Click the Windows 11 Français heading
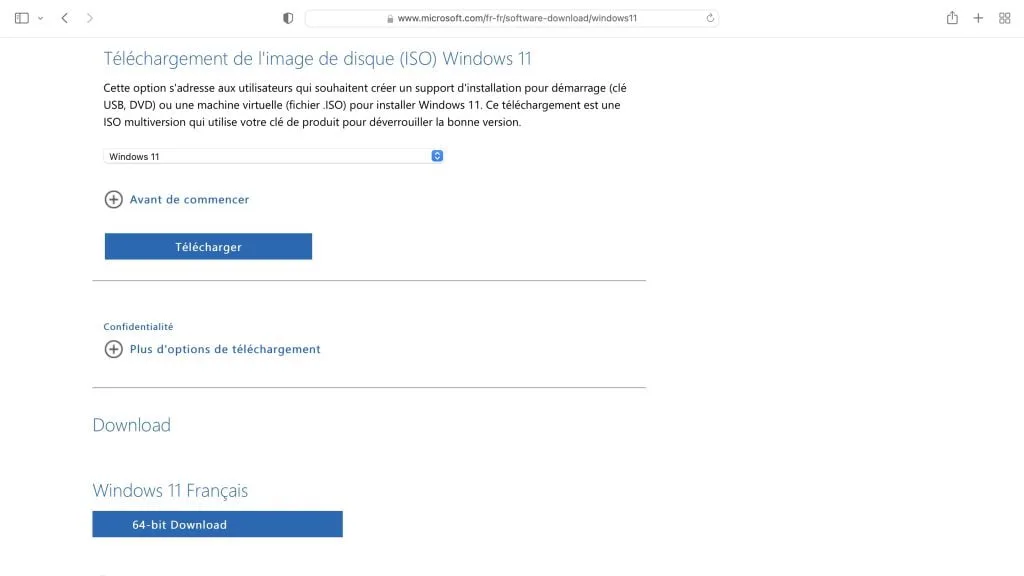1024x576 pixels. point(170,490)
